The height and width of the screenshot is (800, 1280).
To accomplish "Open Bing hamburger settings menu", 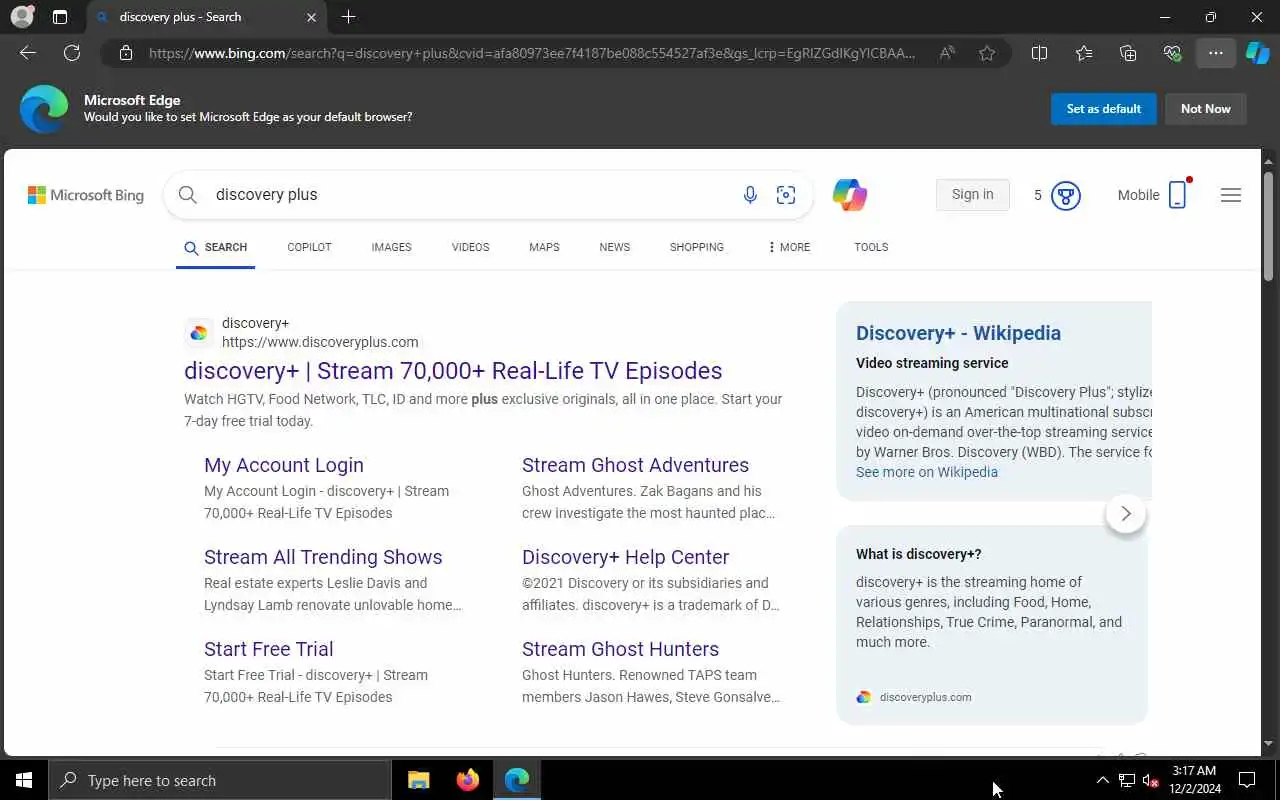I will 1231,195.
